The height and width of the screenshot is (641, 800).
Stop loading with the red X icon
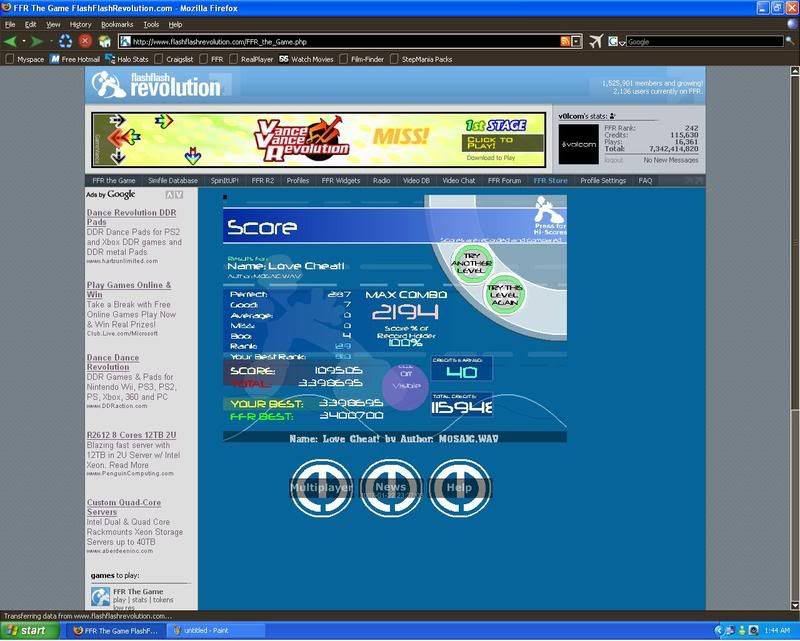click(x=85, y=41)
